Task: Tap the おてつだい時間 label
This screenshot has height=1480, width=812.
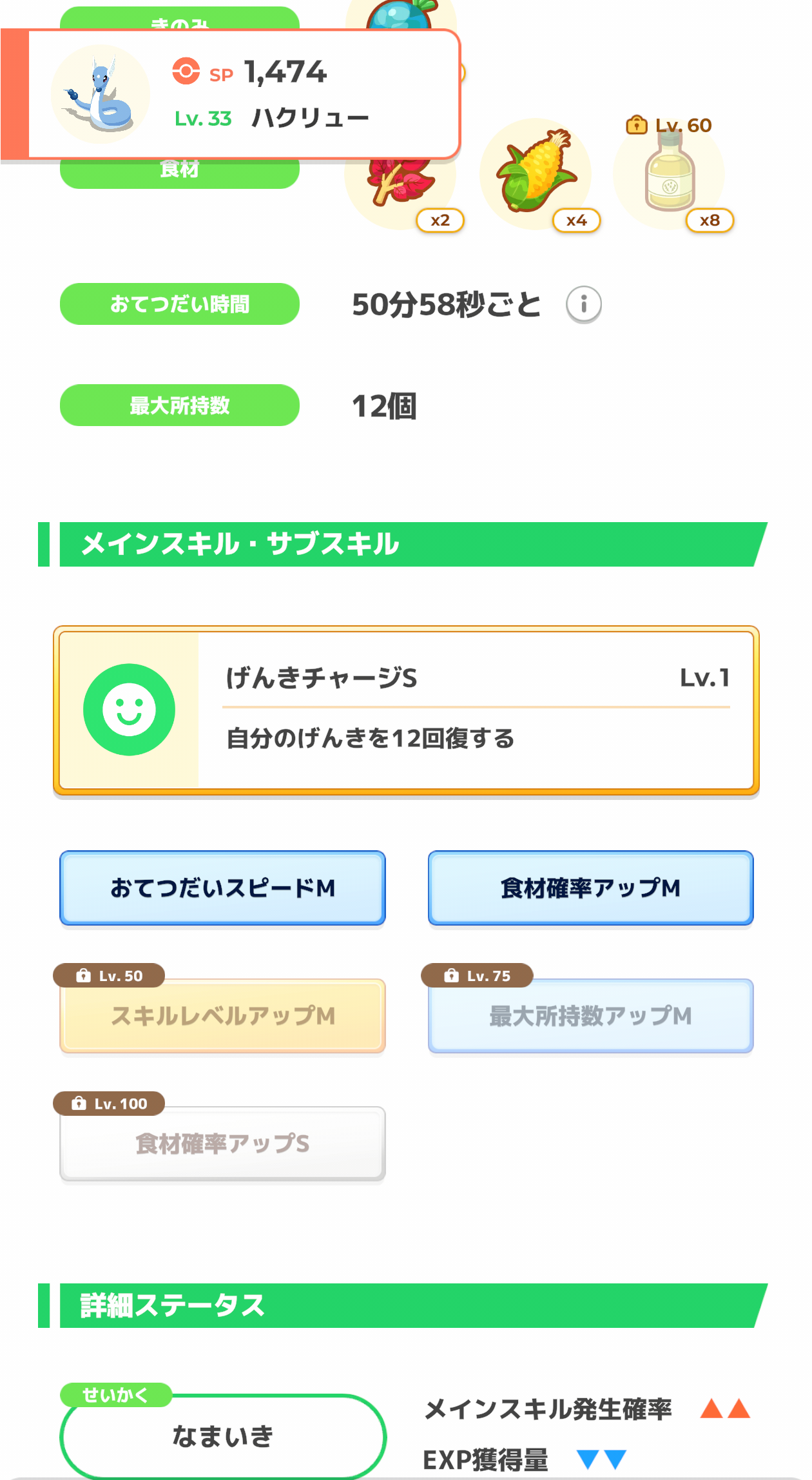Action: coord(180,304)
